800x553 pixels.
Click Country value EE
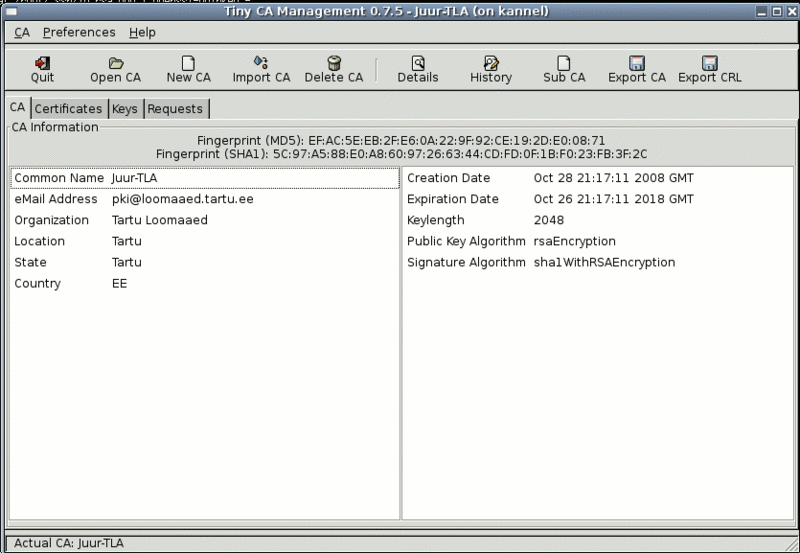coord(119,283)
